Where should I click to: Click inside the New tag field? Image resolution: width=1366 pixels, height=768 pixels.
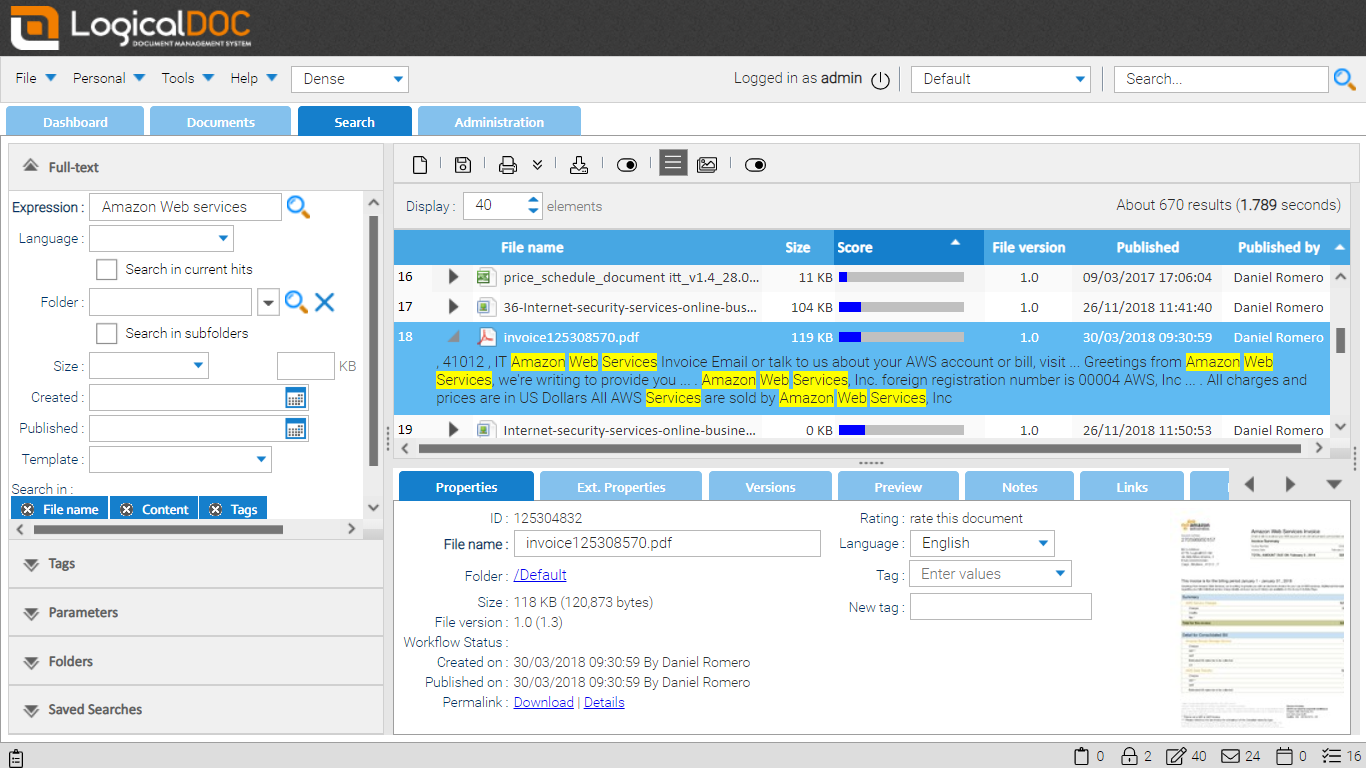tap(1000, 606)
